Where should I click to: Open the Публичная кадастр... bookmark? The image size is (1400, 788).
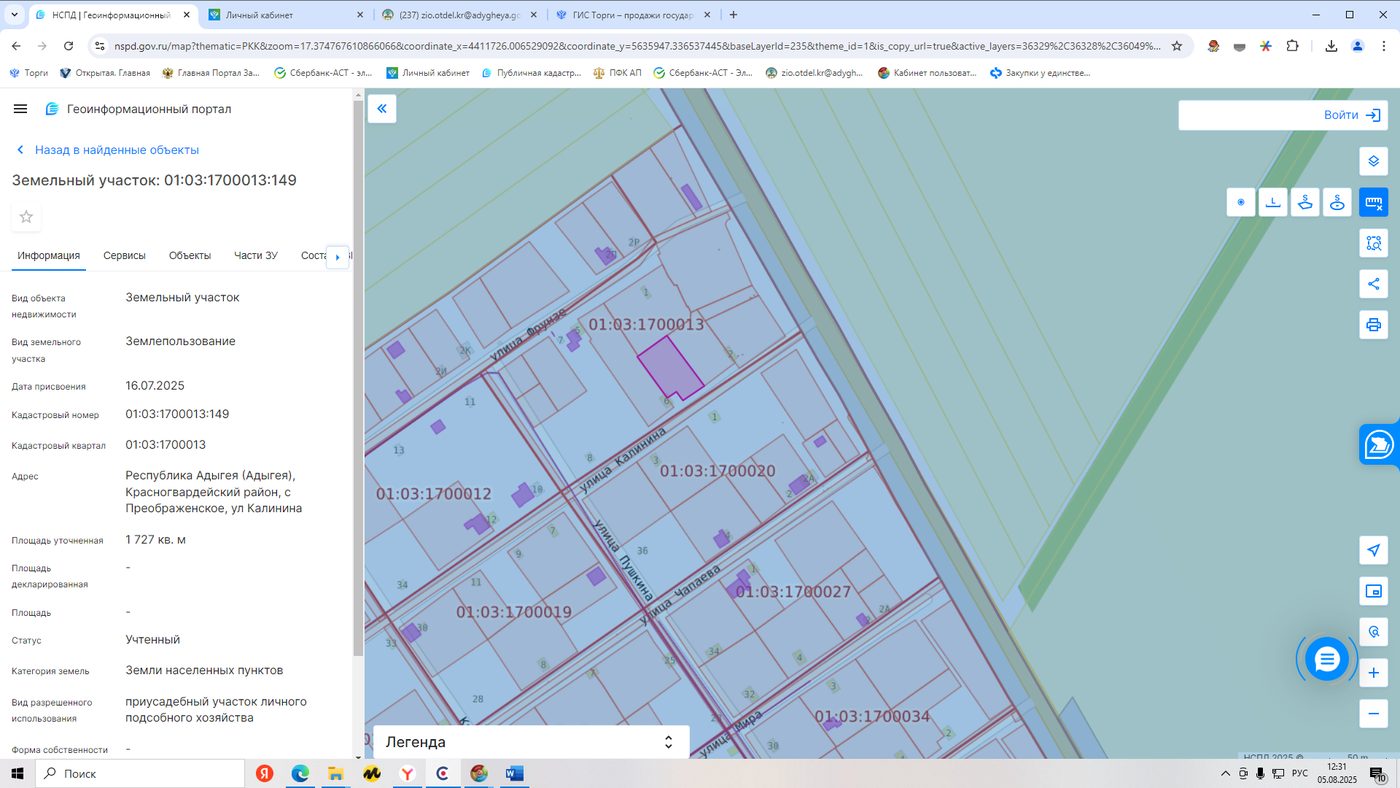(530, 73)
